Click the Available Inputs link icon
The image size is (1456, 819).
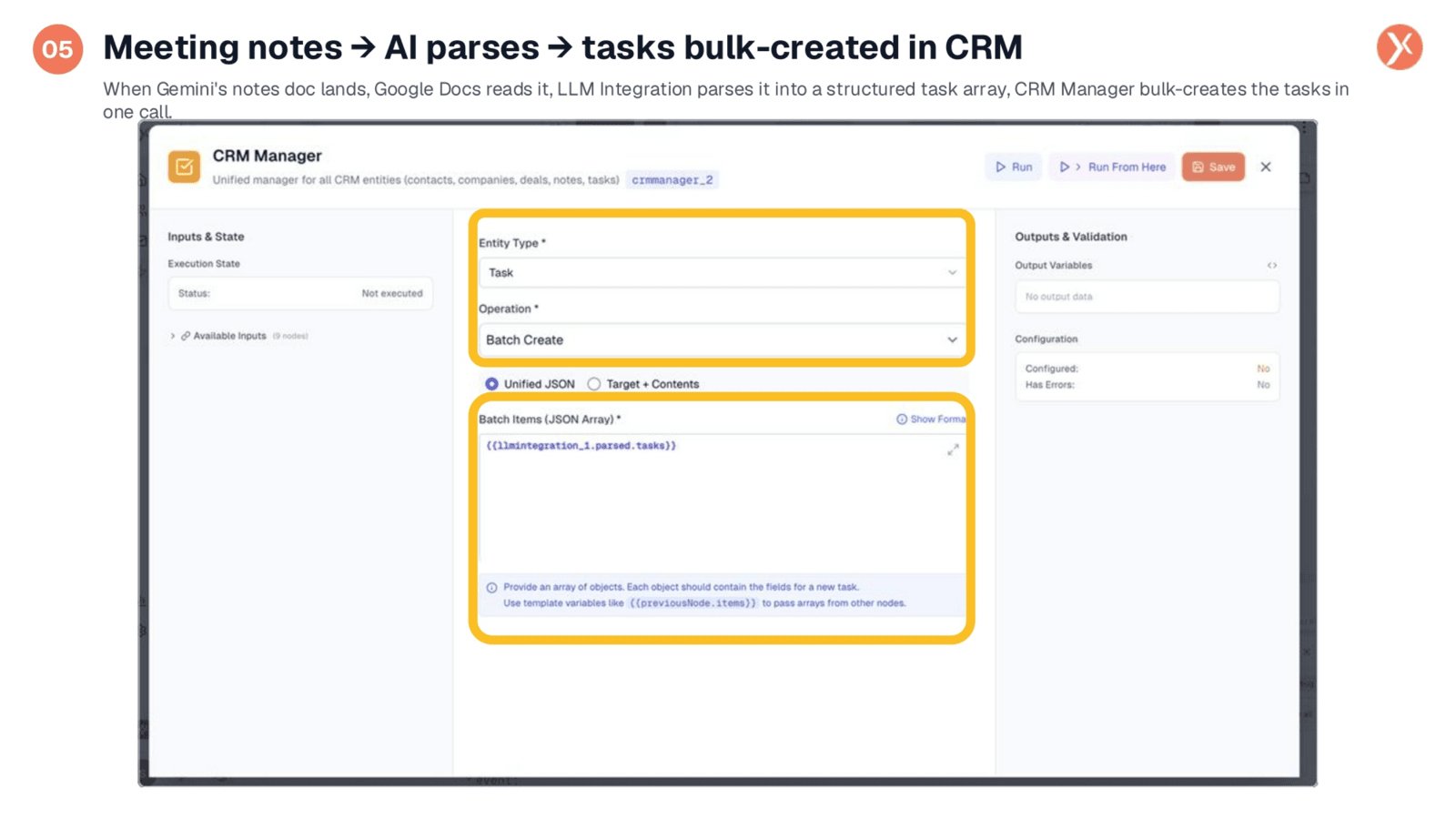pos(186,336)
